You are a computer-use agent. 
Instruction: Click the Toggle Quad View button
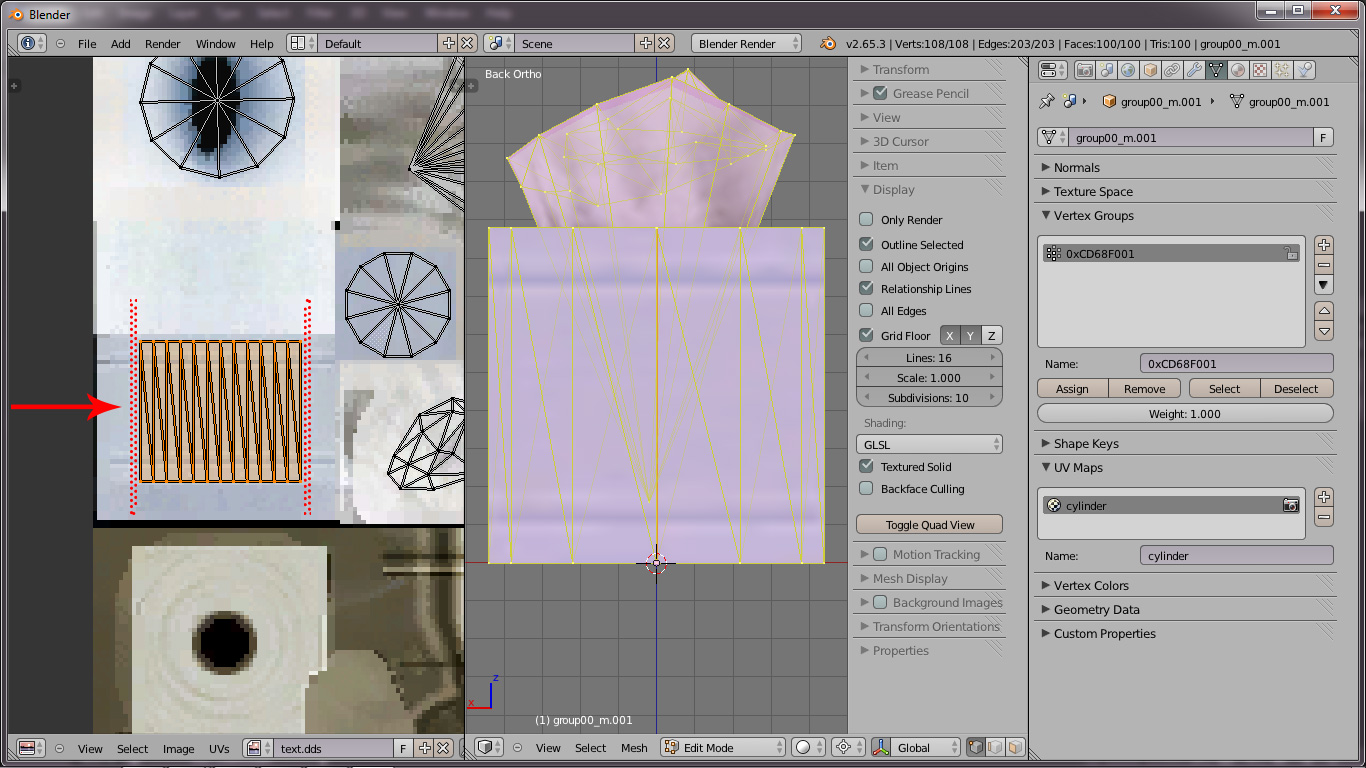tap(929, 524)
